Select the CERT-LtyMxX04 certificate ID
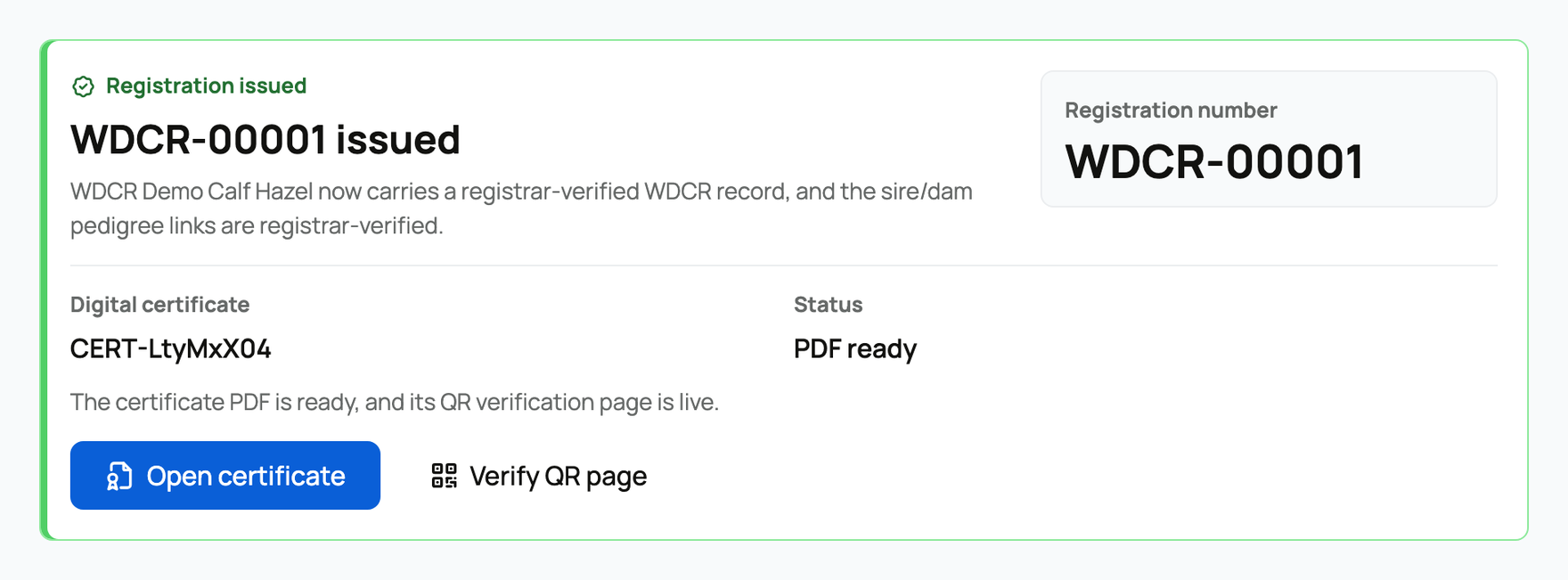 tap(170, 348)
